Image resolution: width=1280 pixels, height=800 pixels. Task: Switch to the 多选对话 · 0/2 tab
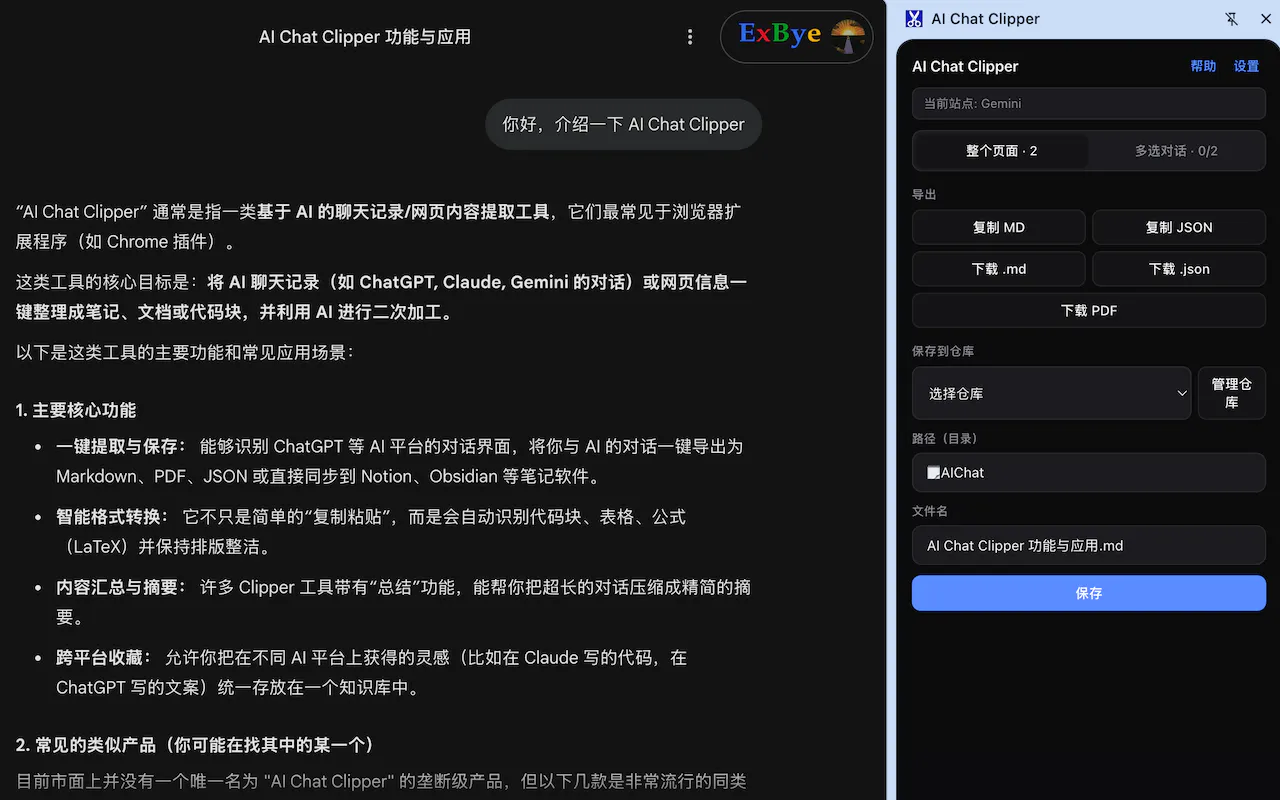tap(1176, 151)
